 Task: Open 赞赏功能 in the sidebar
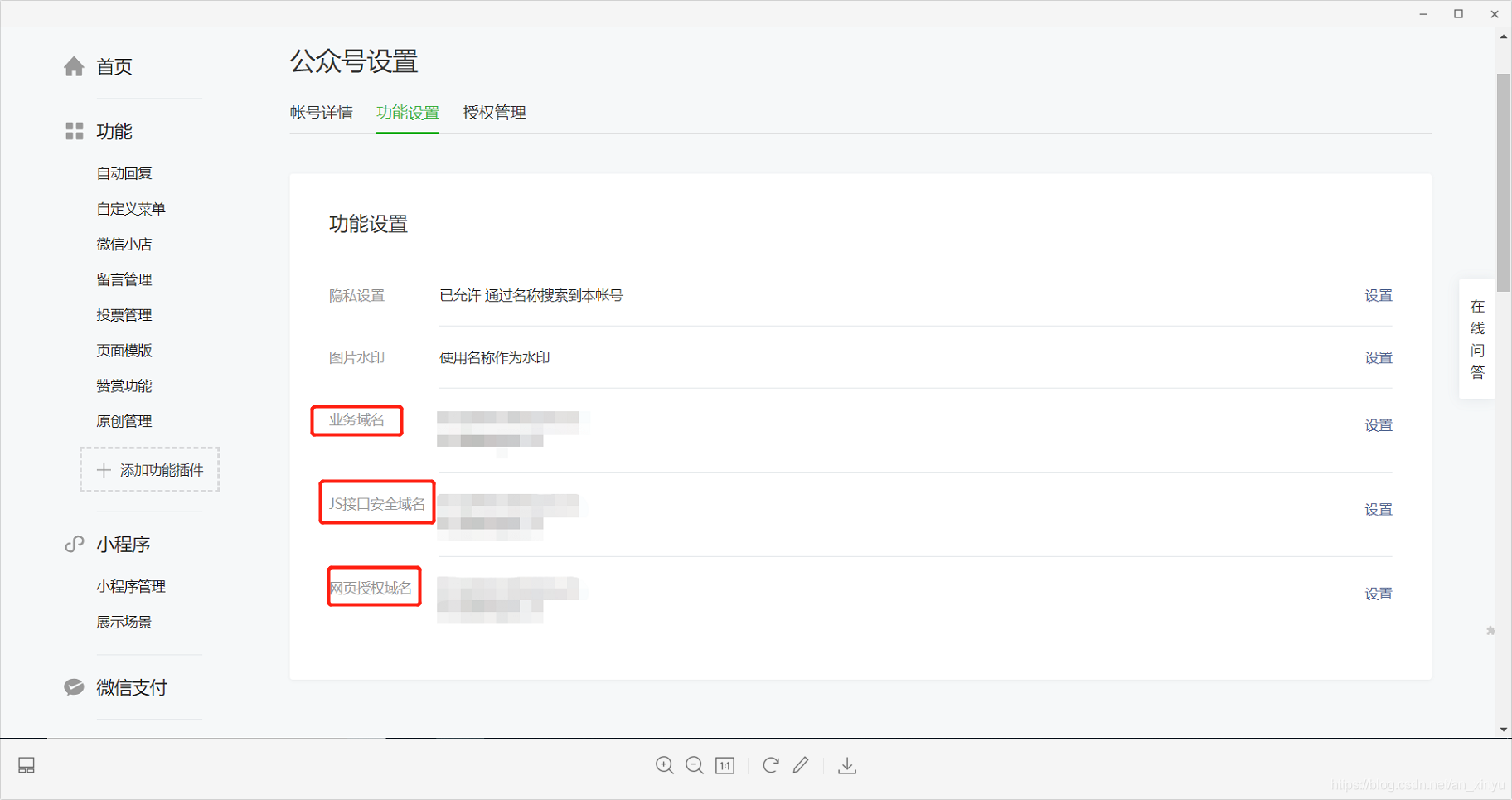pyautogui.click(x=124, y=385)
